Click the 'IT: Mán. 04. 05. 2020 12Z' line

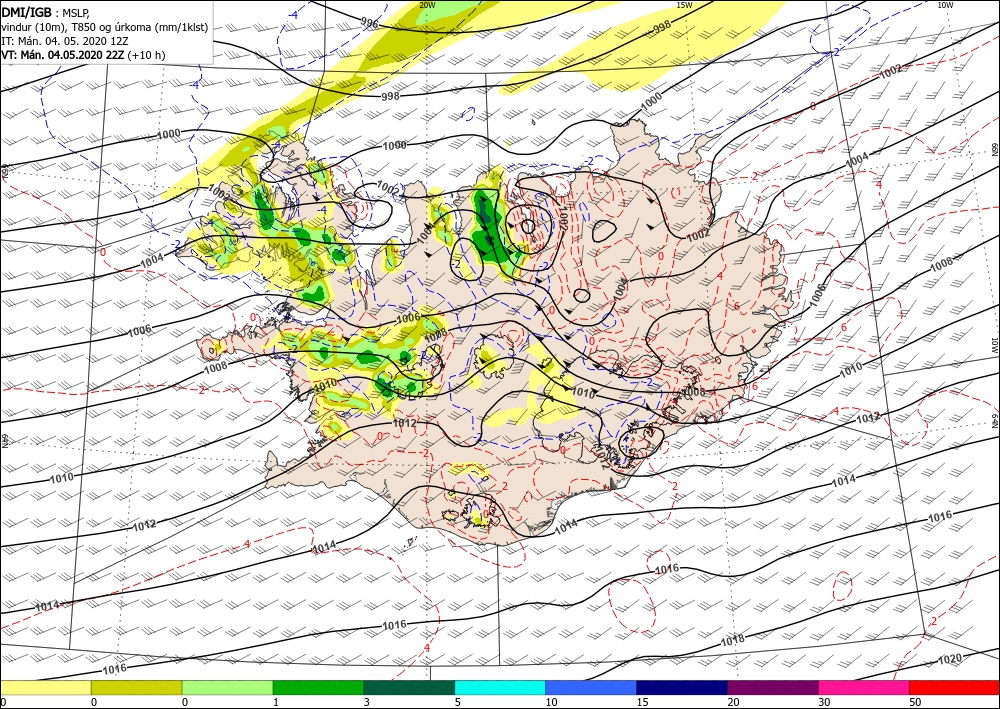pos(64,41)
